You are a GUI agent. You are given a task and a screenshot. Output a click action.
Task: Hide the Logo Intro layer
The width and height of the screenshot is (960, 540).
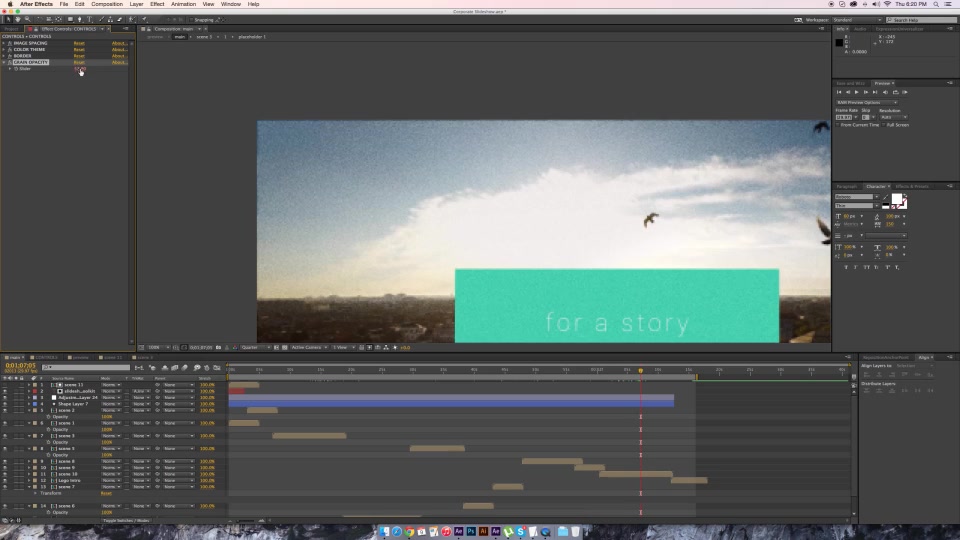click(5, 481)
